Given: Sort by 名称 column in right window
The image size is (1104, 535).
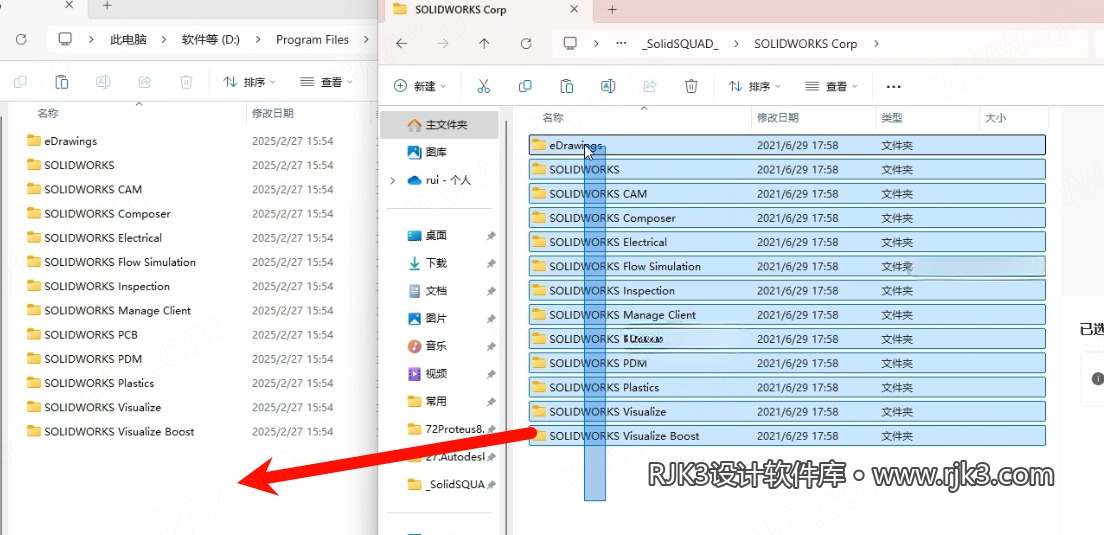Looking at the screenshot, I should pyautogui.click(x=553, y=118).
